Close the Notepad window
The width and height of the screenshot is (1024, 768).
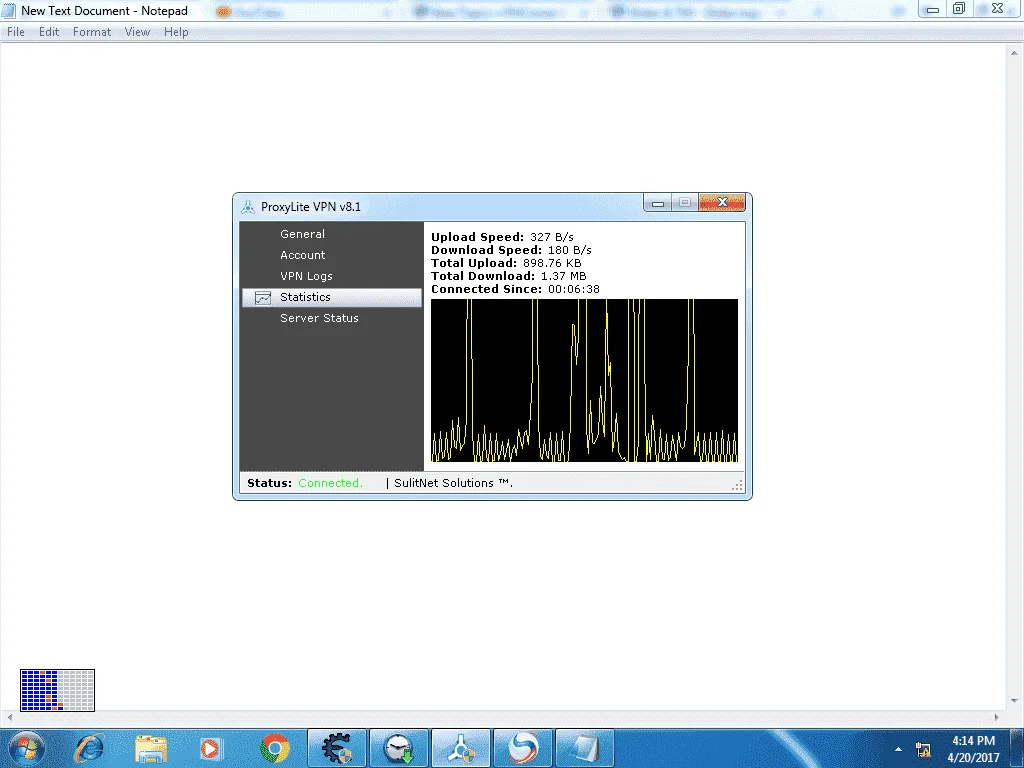click(x=997, y=9)
